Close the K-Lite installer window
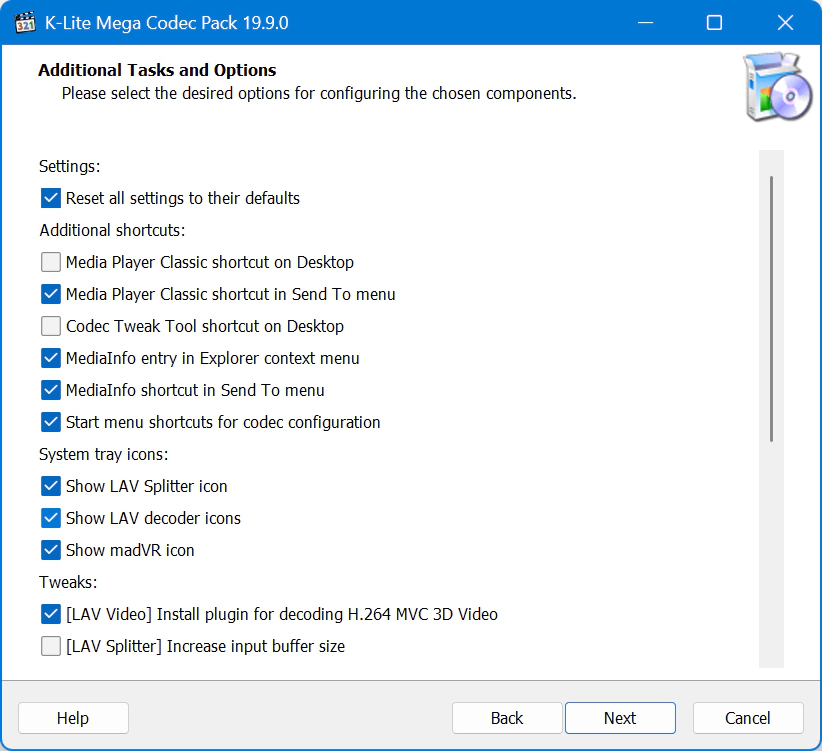 tap(785, 23)
